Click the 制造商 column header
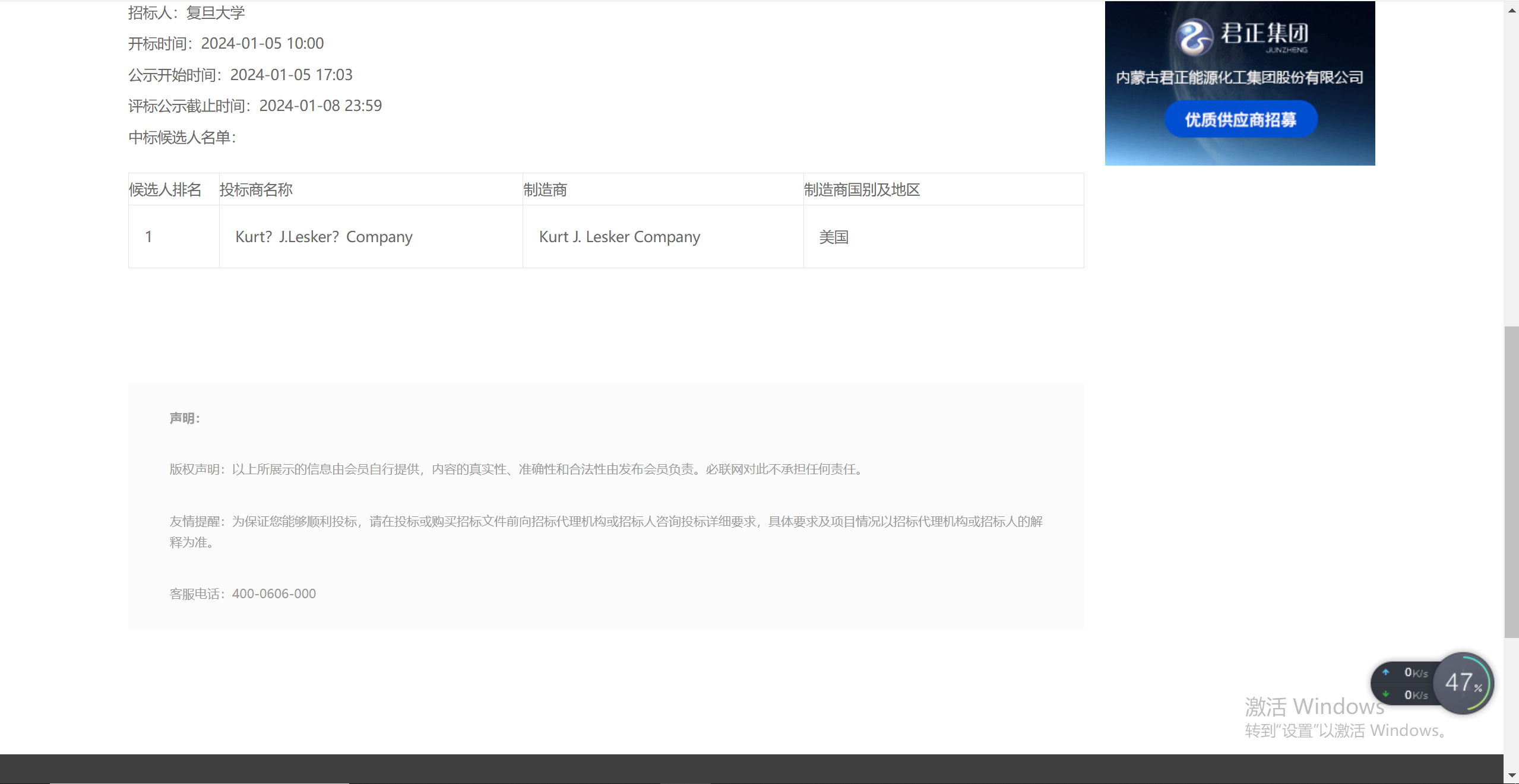 (545, 190)
